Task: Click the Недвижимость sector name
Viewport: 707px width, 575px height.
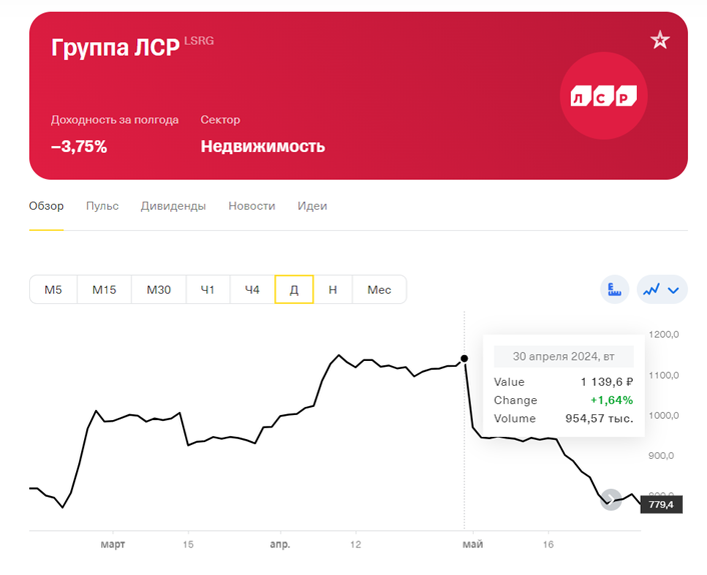Action: point(263,147)
